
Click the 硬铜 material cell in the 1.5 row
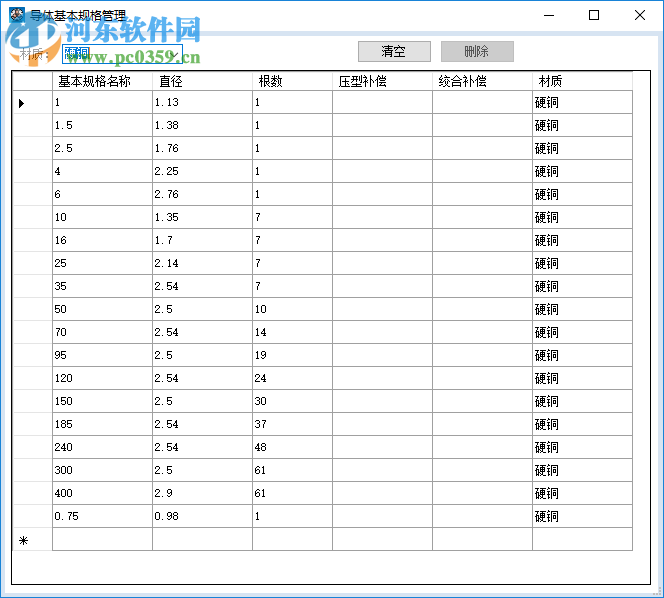coord(582,125)
